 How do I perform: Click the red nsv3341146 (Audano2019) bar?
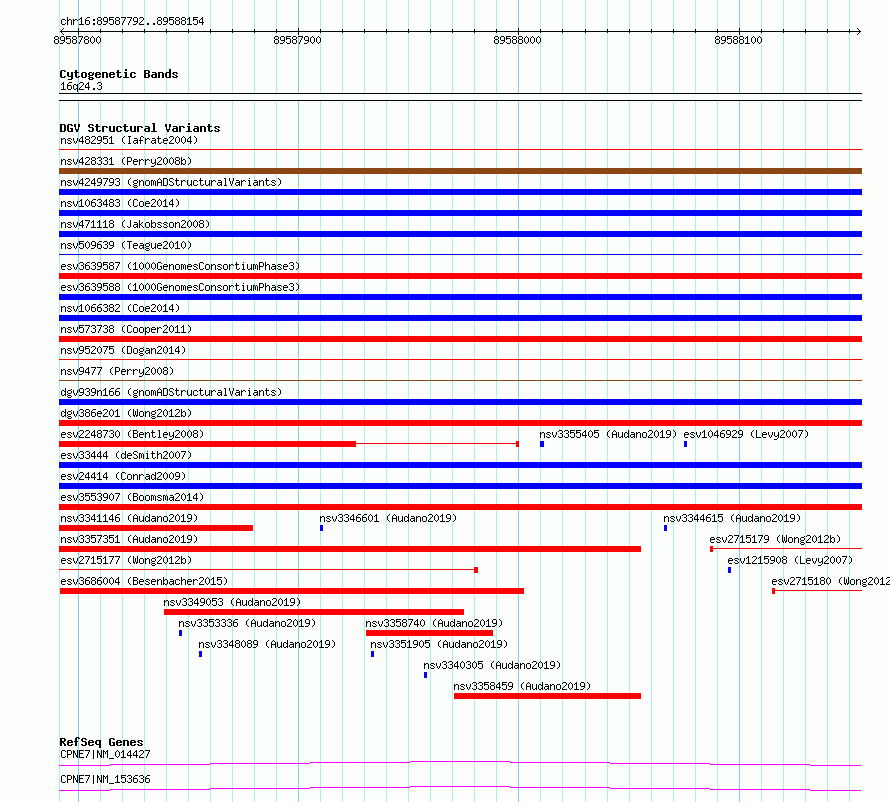point(156,528)
